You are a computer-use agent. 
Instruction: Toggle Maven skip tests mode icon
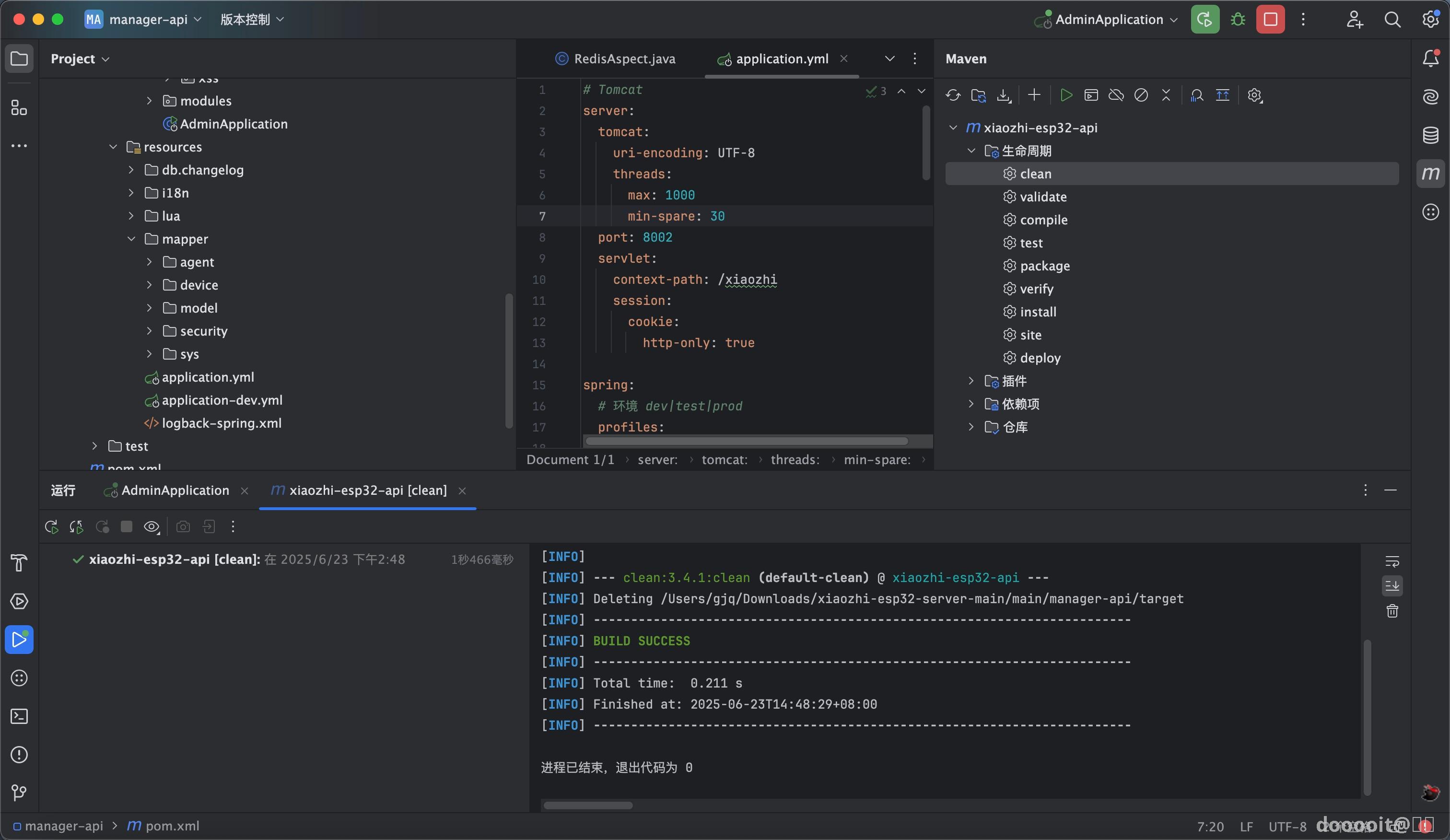pyautogui.click(x=1140, y=95)
